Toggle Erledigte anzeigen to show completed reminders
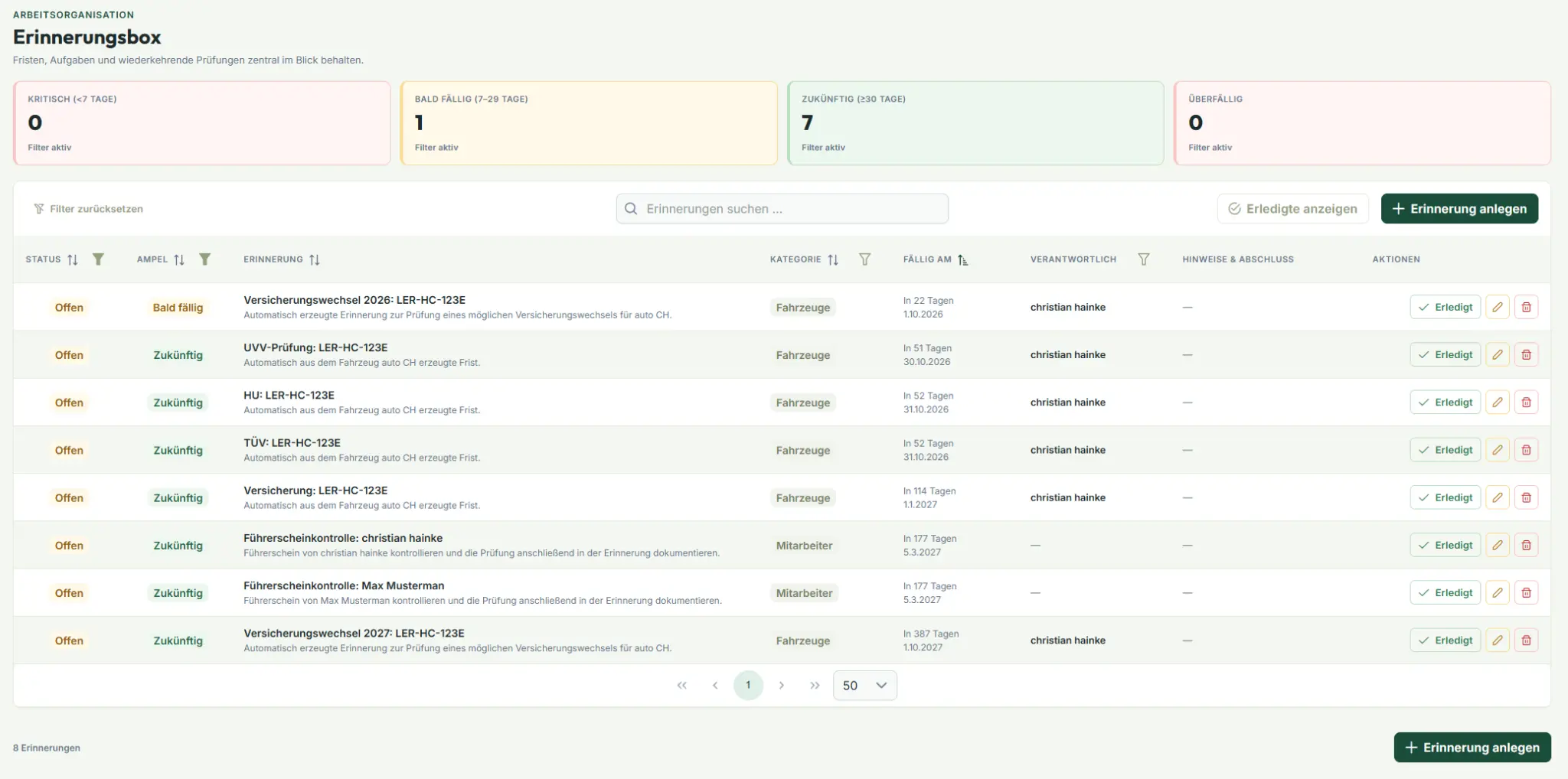Screen dimensions: 1568x779 tap(1292, 209)
